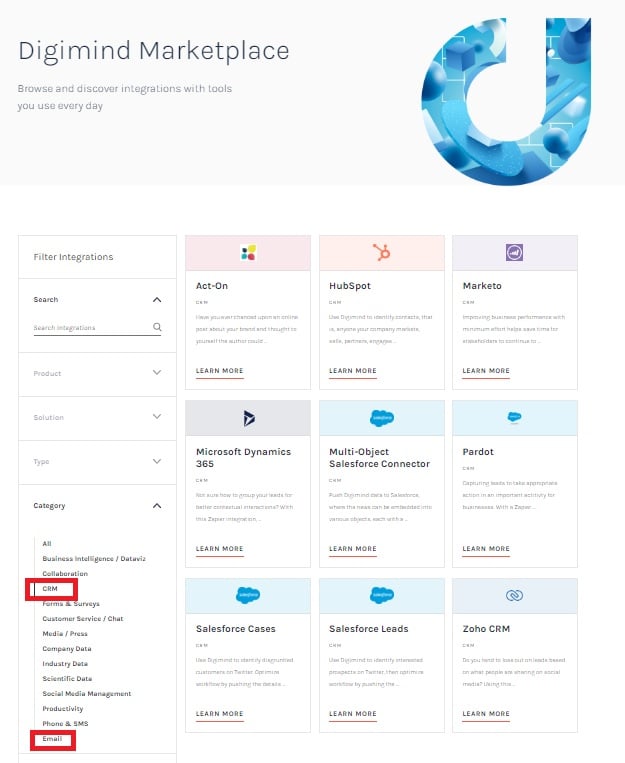Collapse the Category filter section
This screenshot has width=625, height=763.
[x=157, y=506]
